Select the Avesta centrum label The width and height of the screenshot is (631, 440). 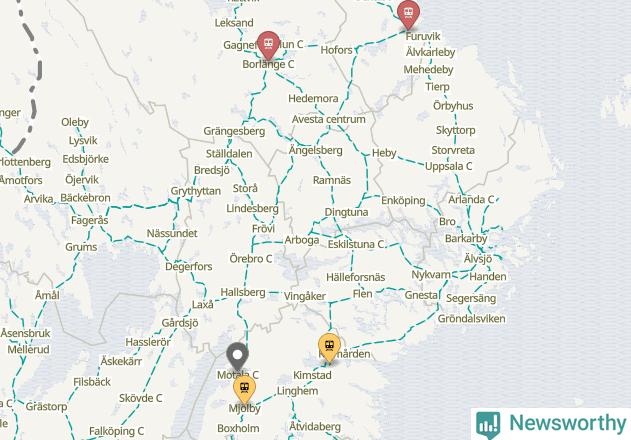[329, 120]
